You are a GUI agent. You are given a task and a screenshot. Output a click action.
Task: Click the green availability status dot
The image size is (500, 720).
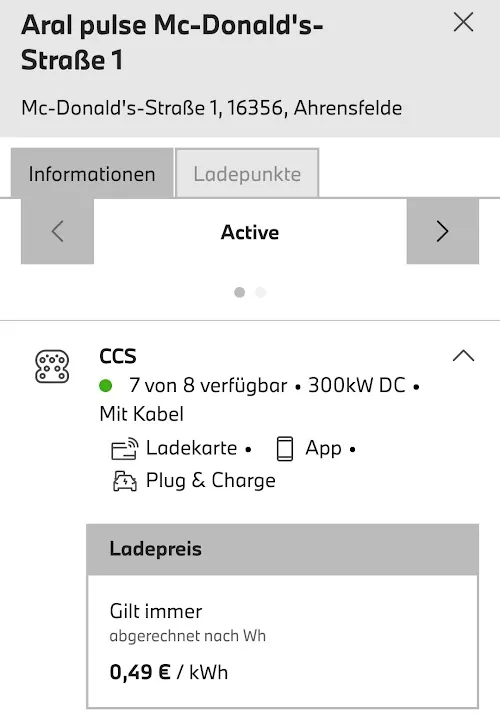pyautogui.click(x=106, y=386)
